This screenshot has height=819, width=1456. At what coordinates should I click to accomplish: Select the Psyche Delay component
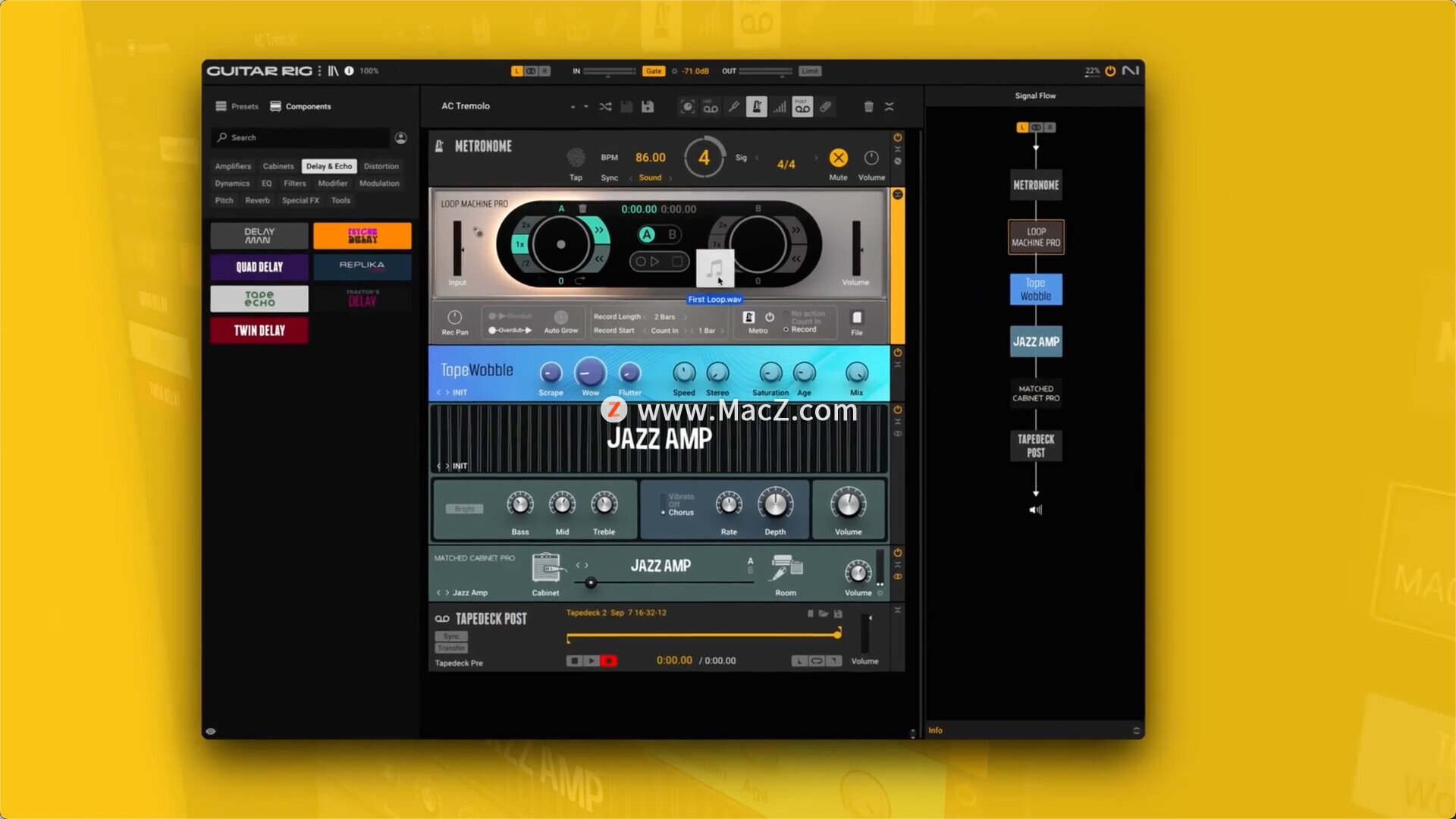[362, 236]
